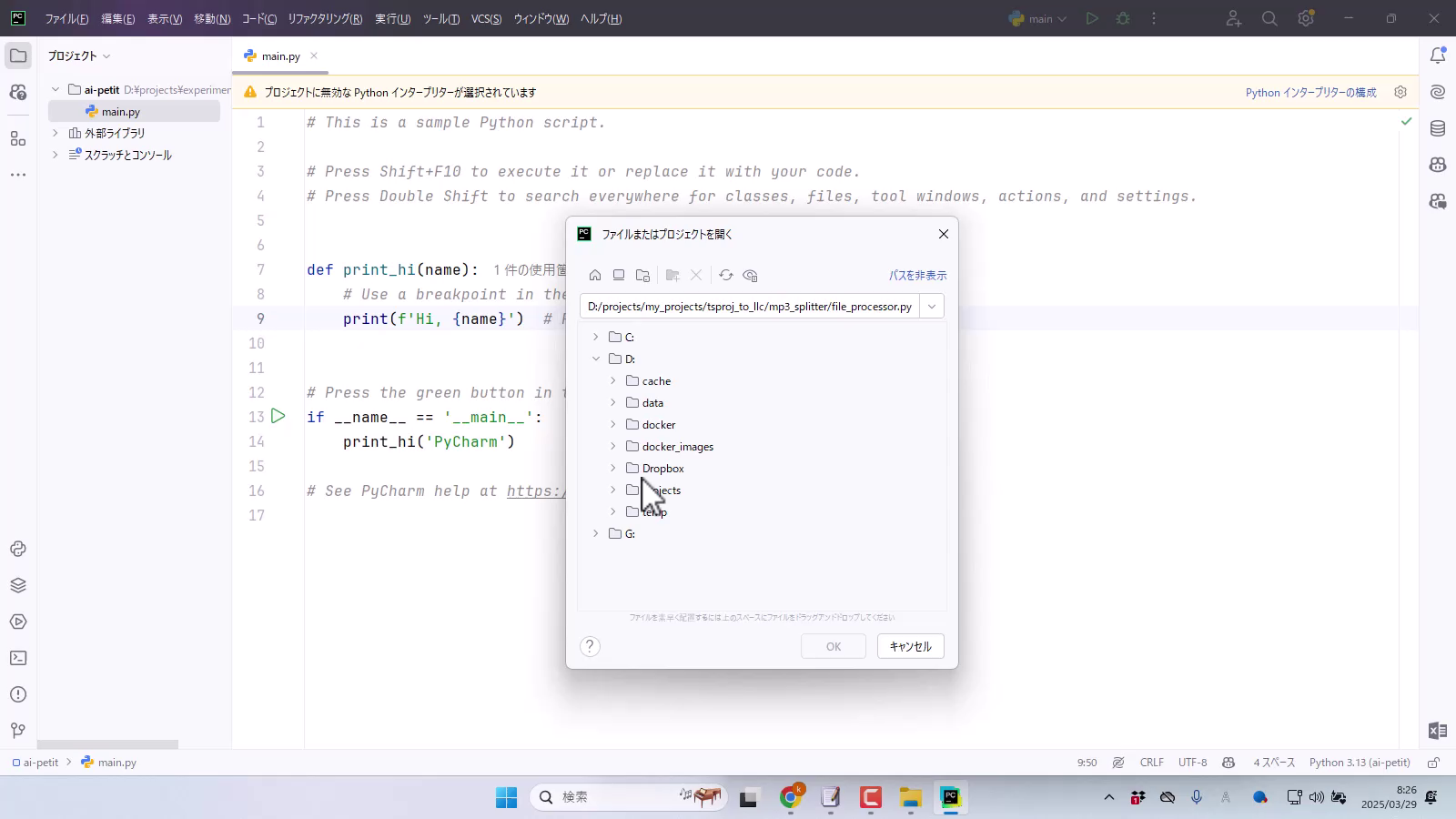The width and height of the screenshot is (1456, 819).
Task: Click the file path input field
Action: [749, 307]
